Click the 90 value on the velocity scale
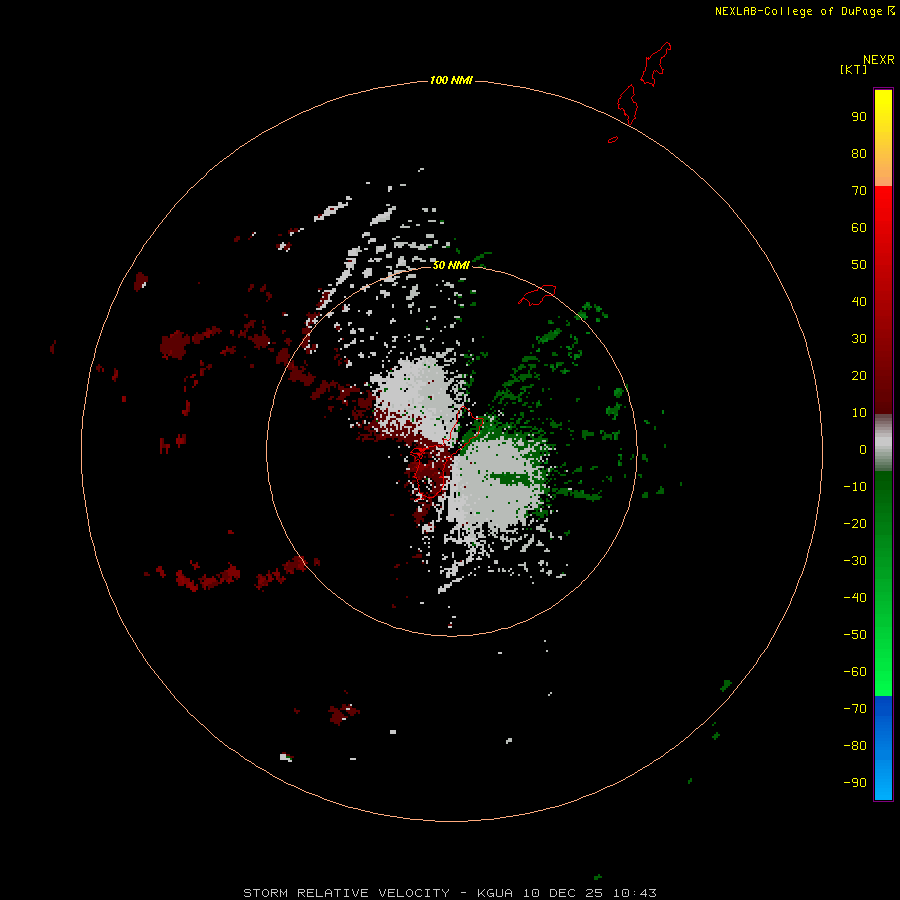 tap(859, 117)
